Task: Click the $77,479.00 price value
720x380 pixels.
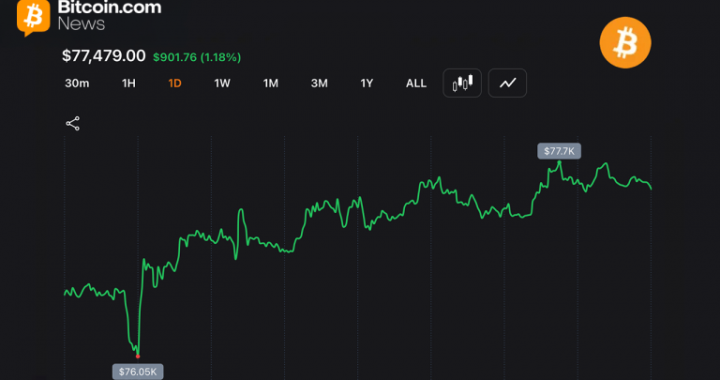Action: point(104,56)
